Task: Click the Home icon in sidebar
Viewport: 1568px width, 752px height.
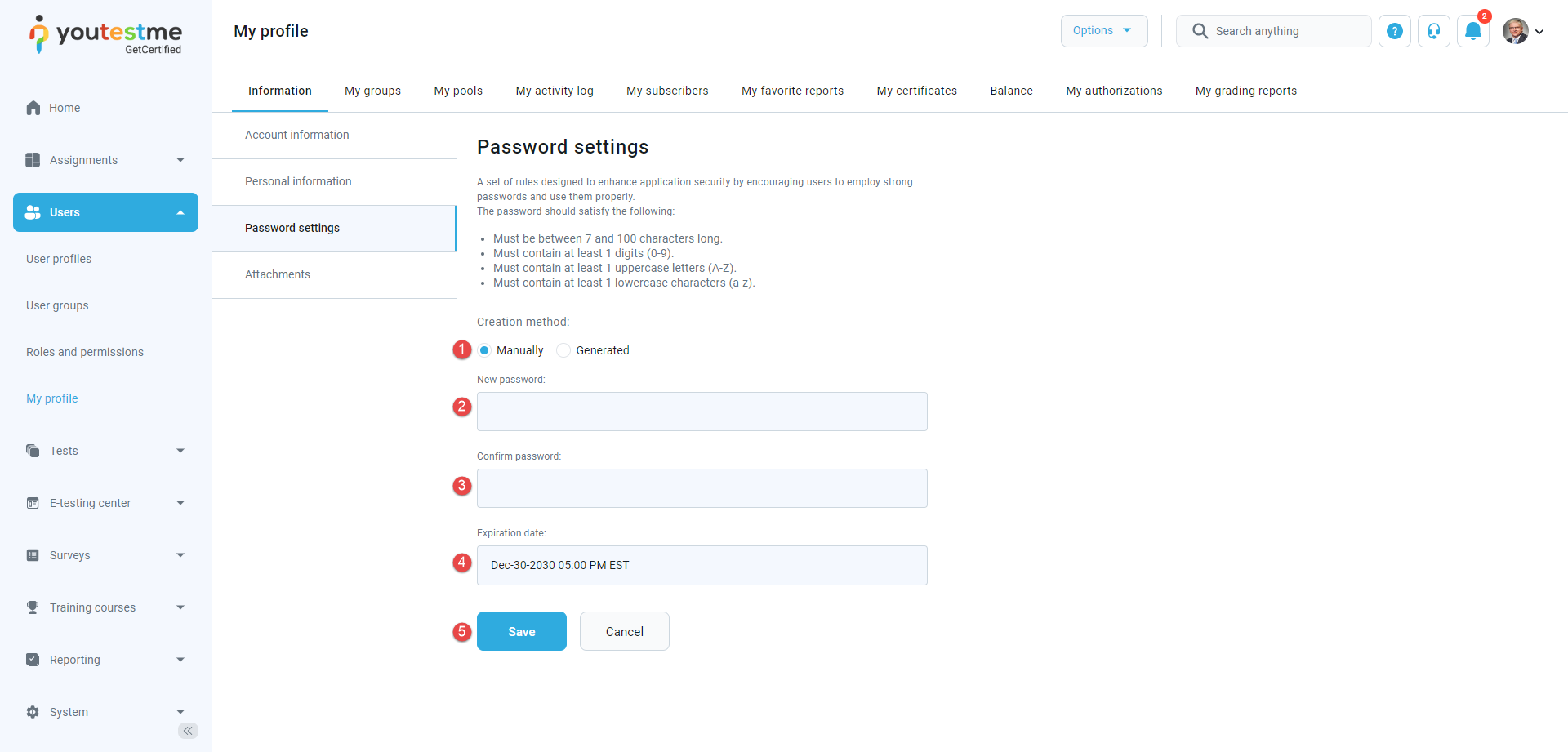Action: [33, 108]
